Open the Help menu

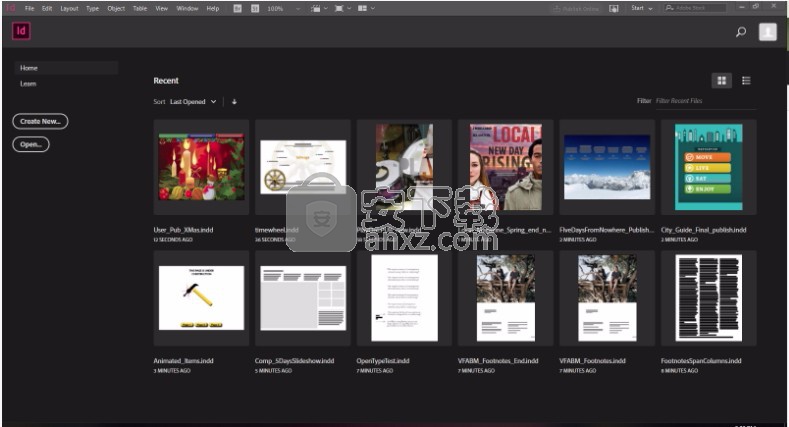point(213,9)
